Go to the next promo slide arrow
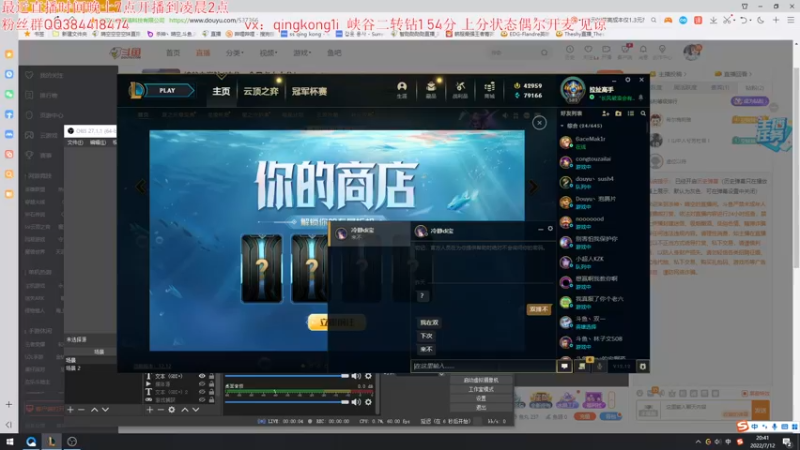This screenshot has width=800, height=450. click(533, 187)
